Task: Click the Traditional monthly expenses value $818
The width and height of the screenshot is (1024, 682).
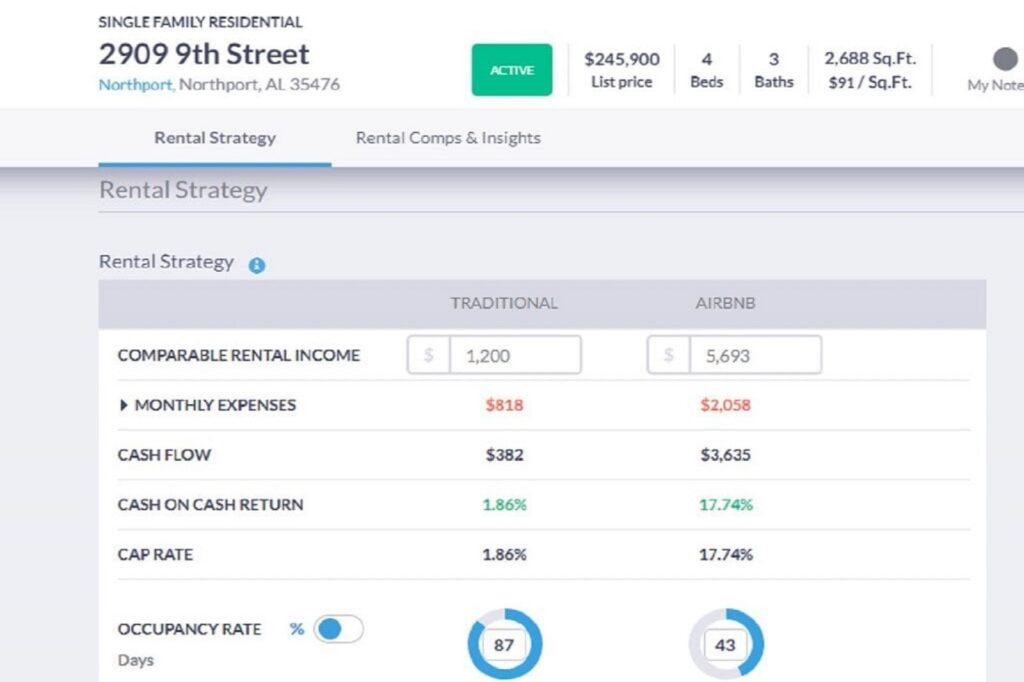Action: (x=504, y=405)
